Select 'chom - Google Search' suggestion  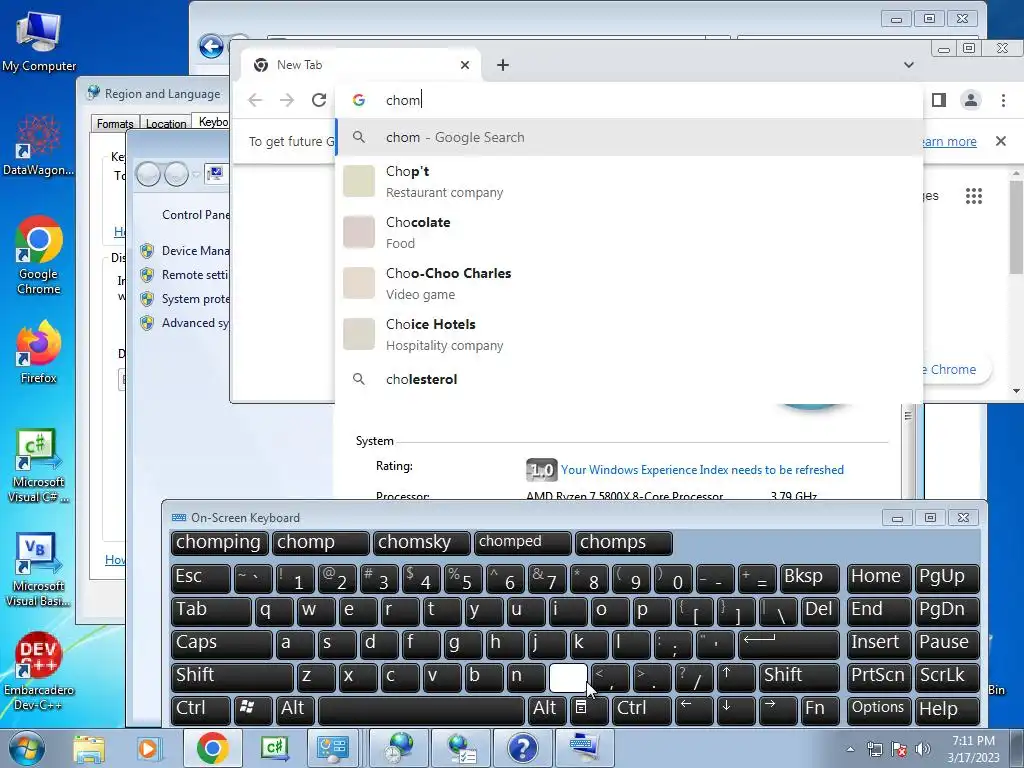click(x=629, y=137)
